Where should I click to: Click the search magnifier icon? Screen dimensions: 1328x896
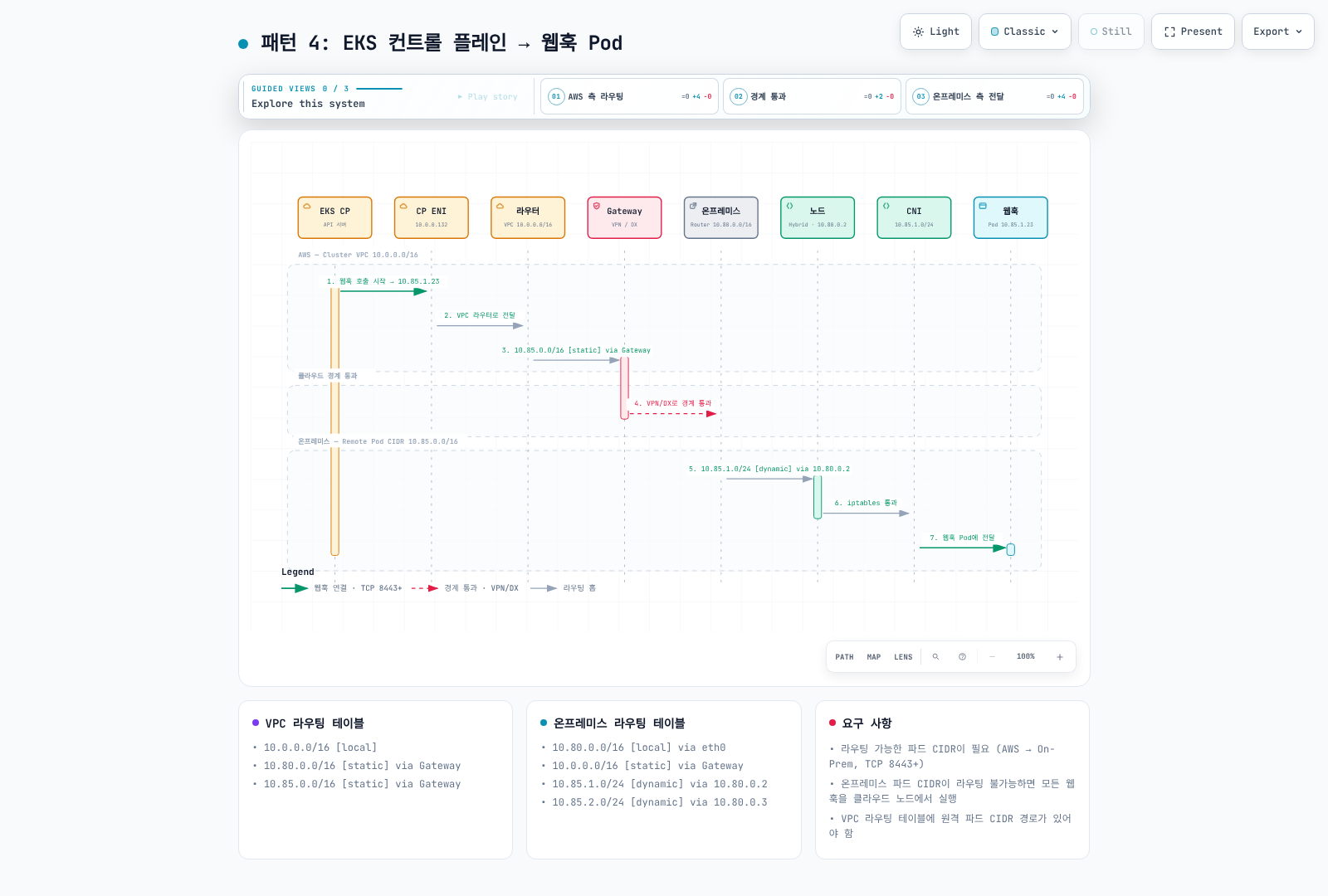point(935,657)
